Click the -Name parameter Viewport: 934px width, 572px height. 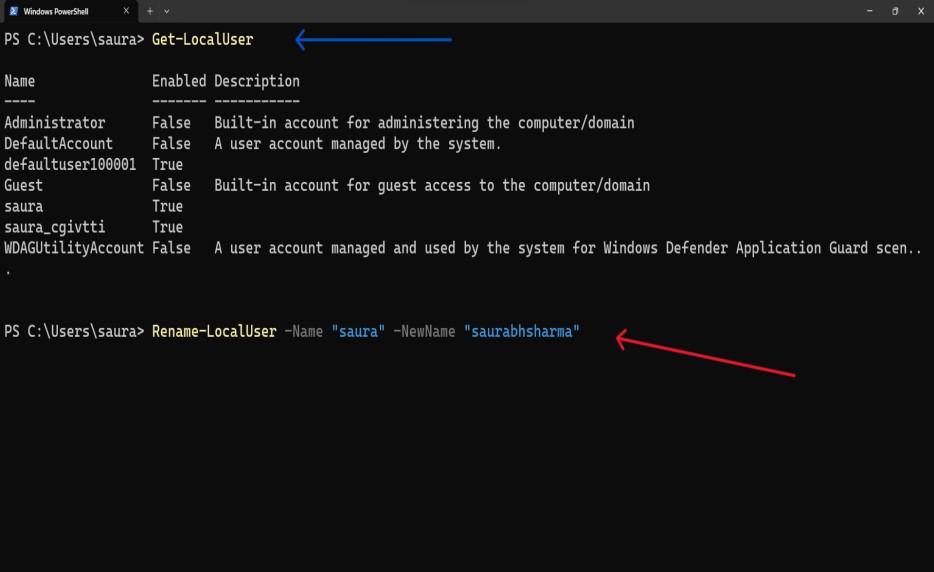[x=304, y=331]
